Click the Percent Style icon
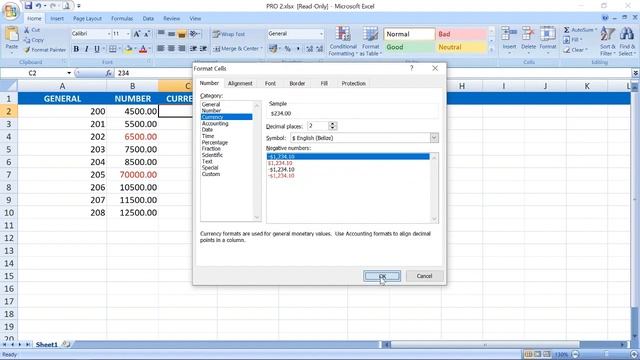 click(x=288, y=49)
